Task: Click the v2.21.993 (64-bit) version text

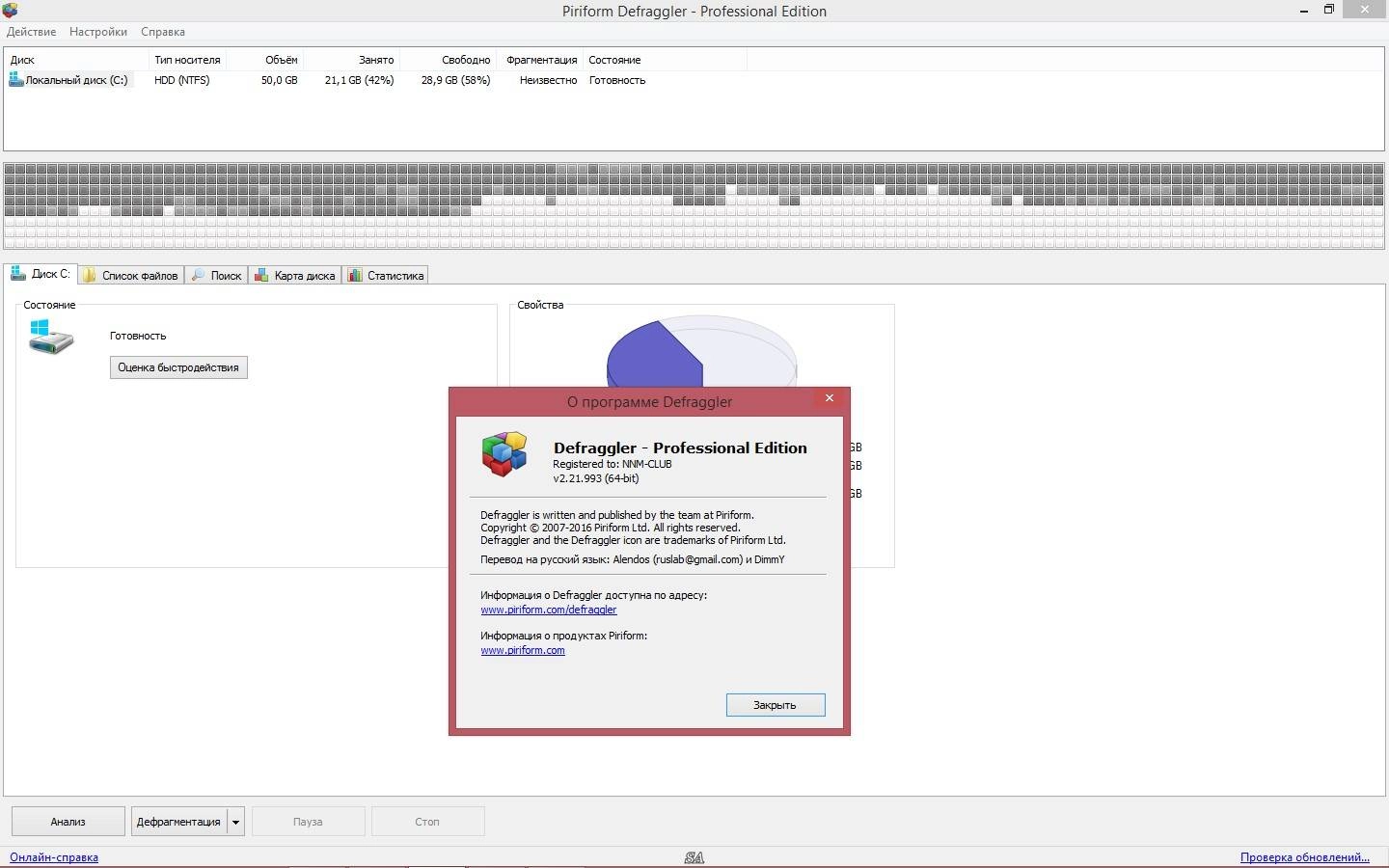Action: (x=596, y=478)
